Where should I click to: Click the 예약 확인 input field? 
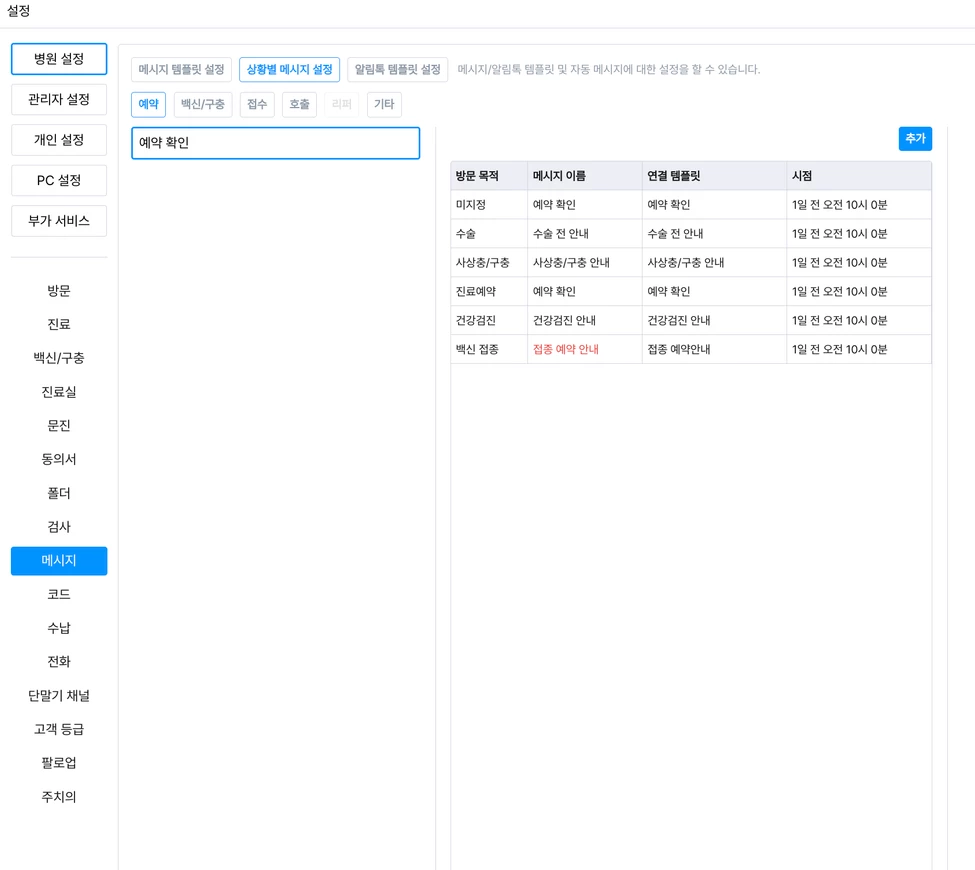click(275, 143)
